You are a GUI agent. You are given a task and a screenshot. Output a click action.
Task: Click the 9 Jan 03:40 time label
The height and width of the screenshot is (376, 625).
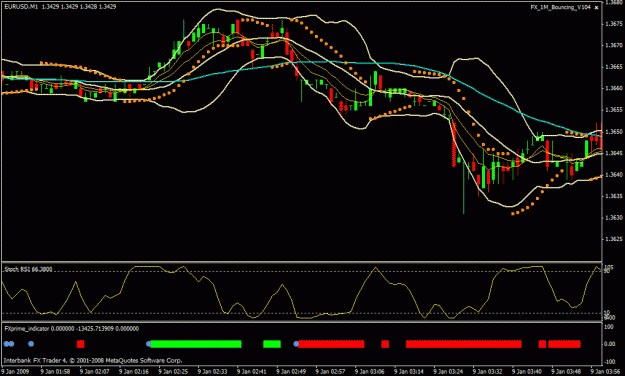pos(527,372)
